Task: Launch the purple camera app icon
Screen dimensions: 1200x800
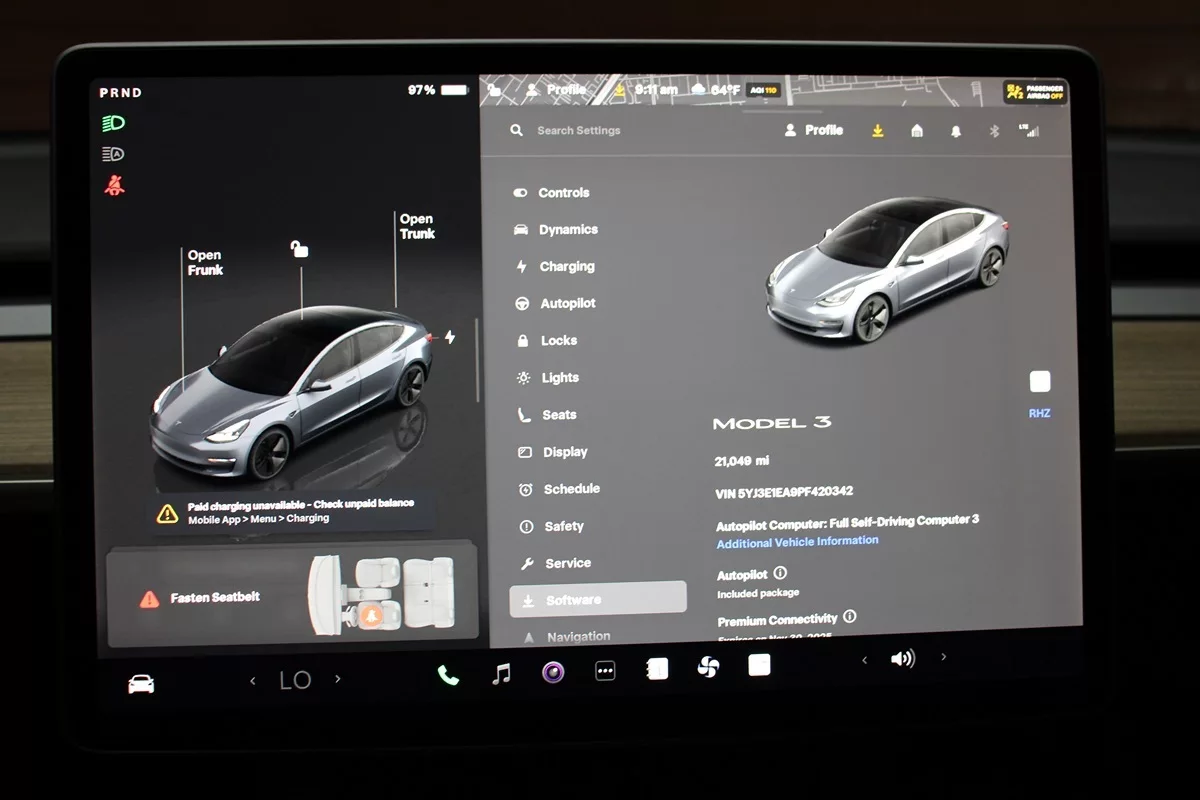Action: (553, 672)
